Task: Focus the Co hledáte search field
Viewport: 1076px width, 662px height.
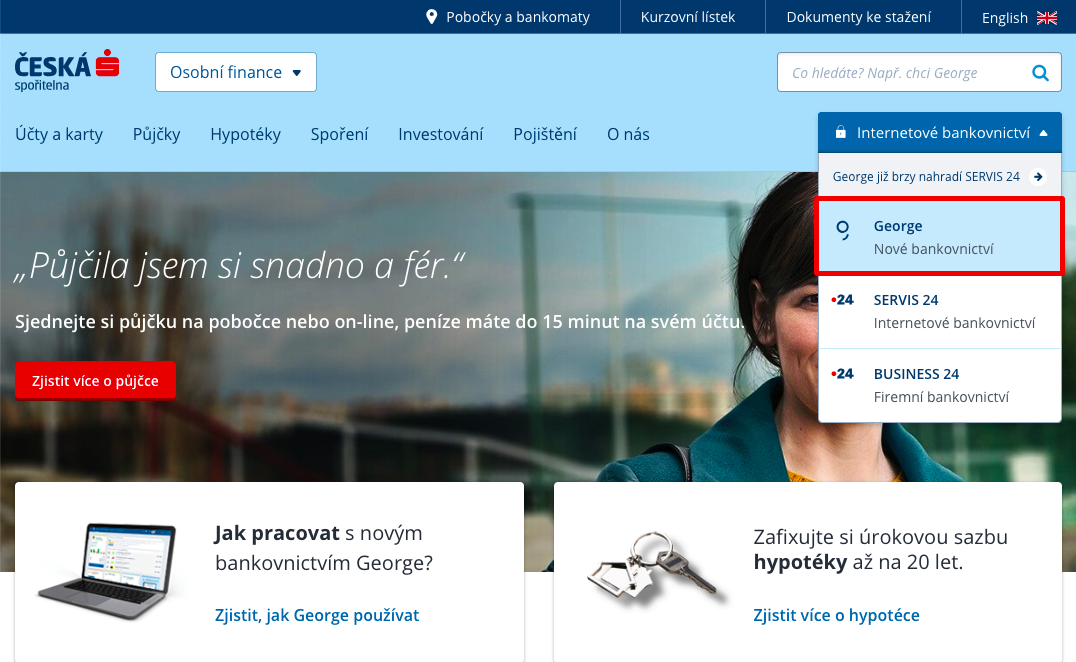Action: coord(919,72)
